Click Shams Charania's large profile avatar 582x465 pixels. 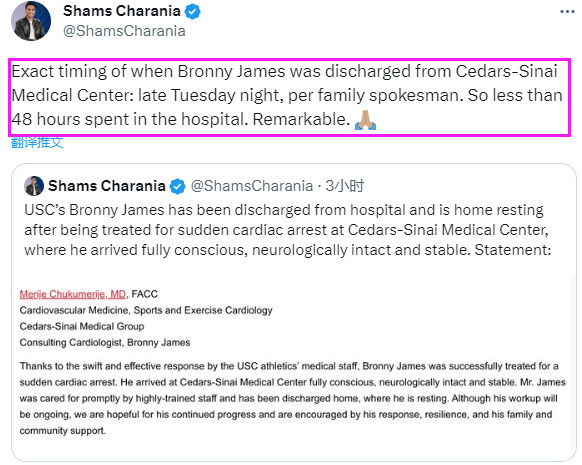31,21
